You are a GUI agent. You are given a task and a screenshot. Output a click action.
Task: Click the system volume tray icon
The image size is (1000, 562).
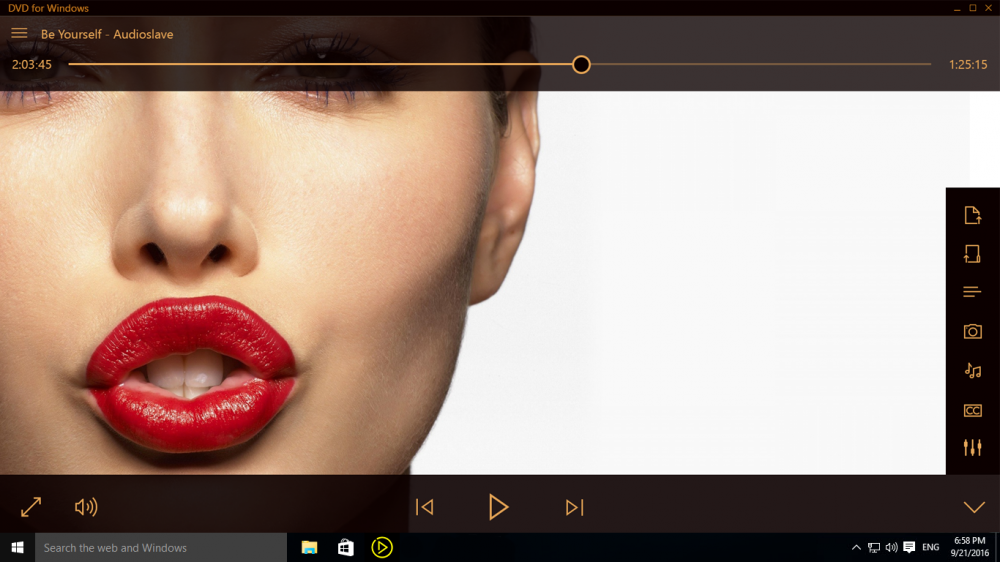tap(891, 547)
